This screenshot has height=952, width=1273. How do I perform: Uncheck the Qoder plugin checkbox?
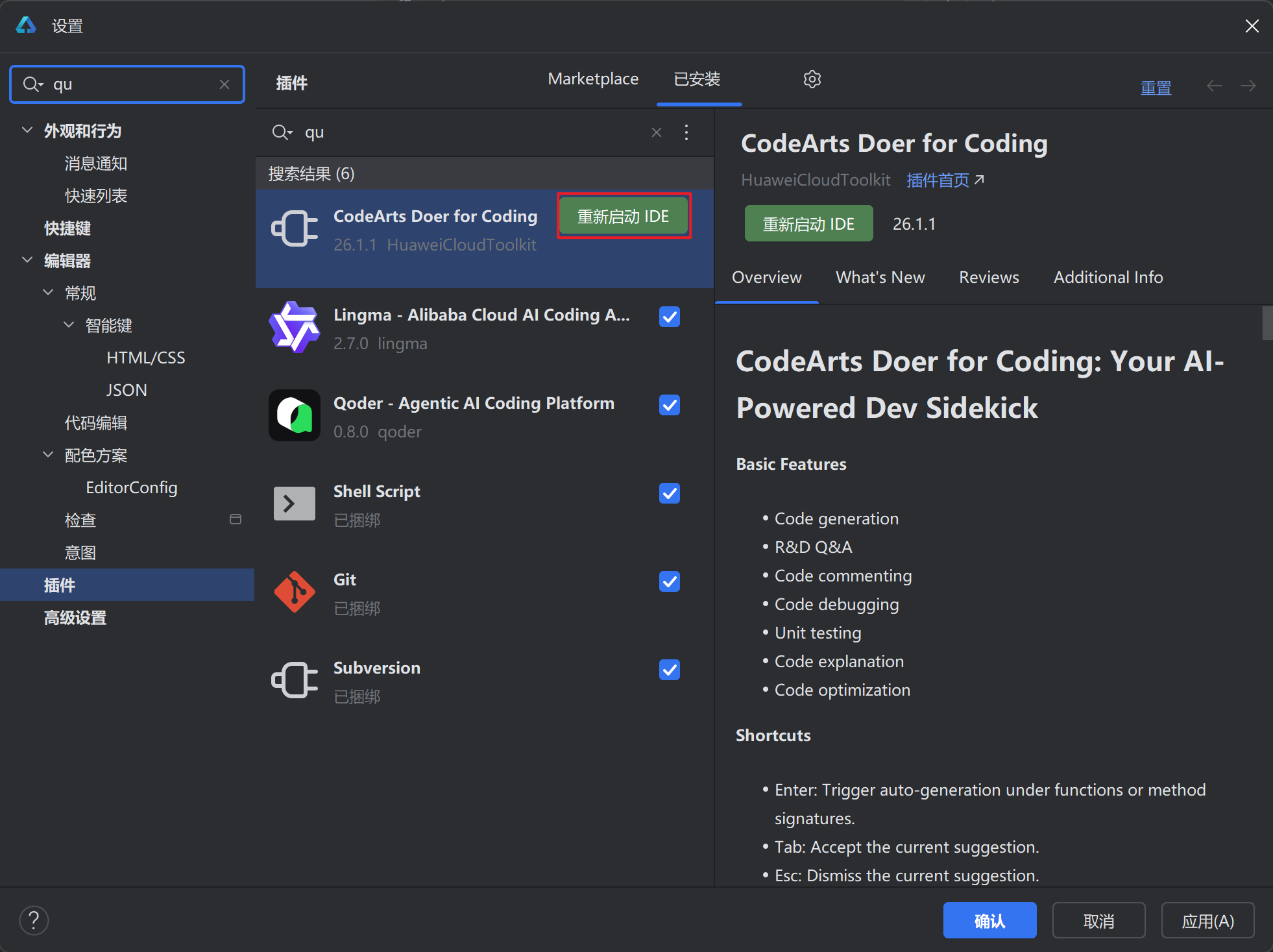670,405
